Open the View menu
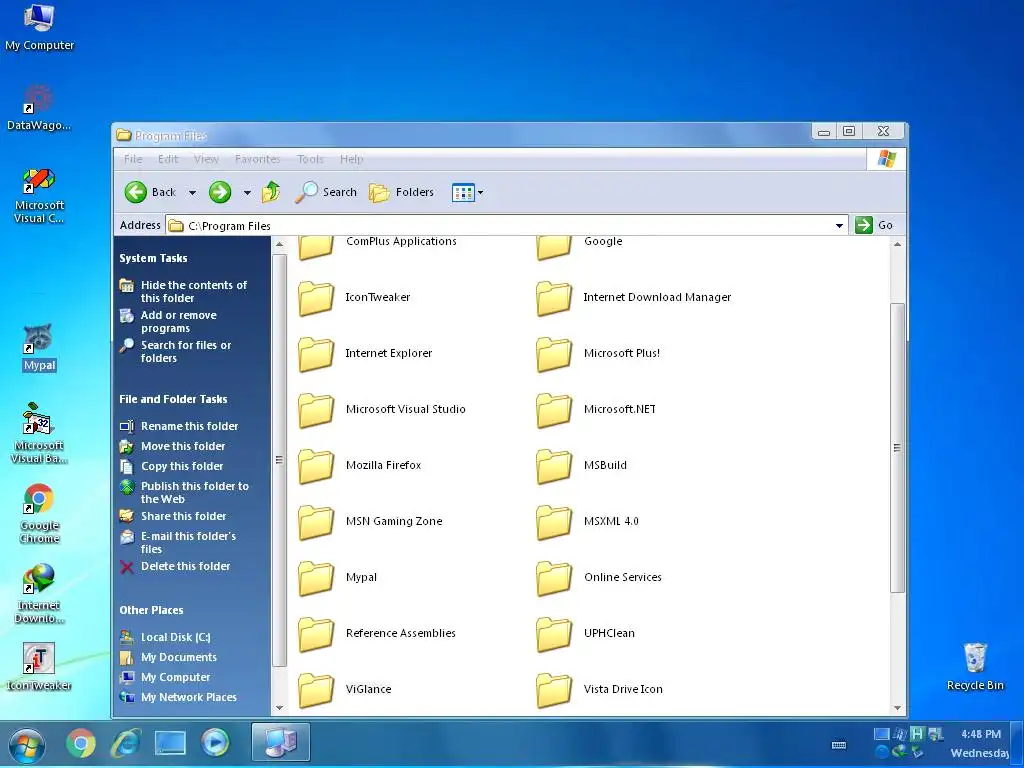The height and width of the screenshot is (768, 1024). pyautogui.click(x=206, y=159)
